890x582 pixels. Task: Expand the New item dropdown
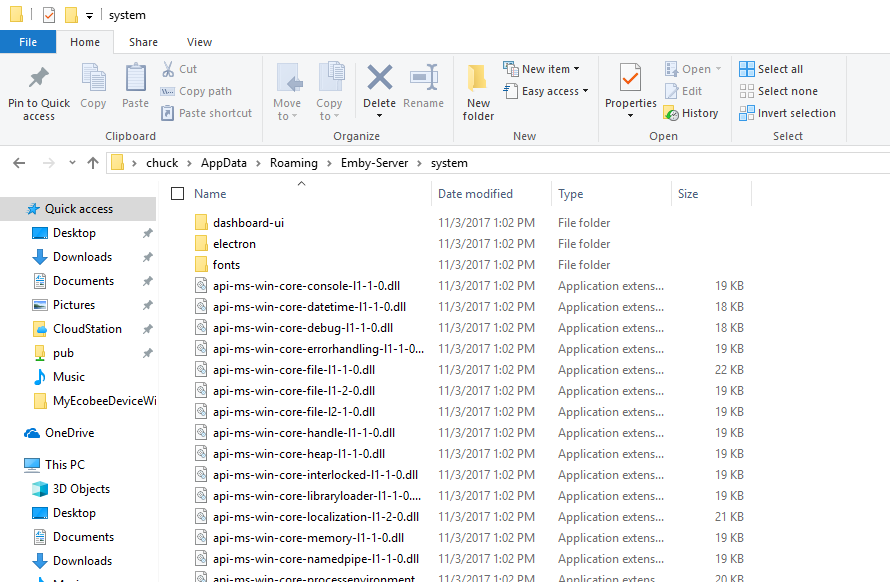[540, 68]
